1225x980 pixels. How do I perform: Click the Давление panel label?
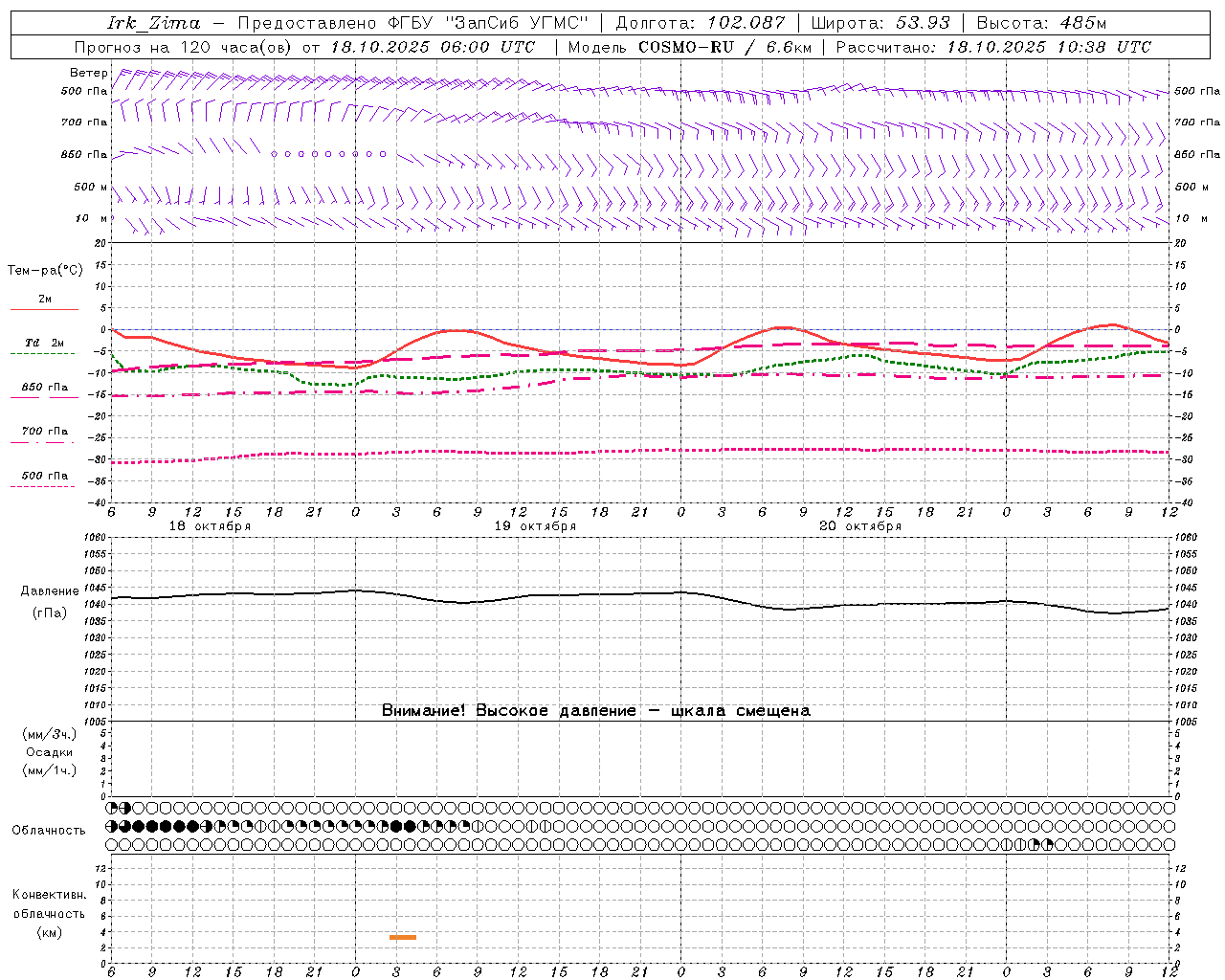coord(50,591)
